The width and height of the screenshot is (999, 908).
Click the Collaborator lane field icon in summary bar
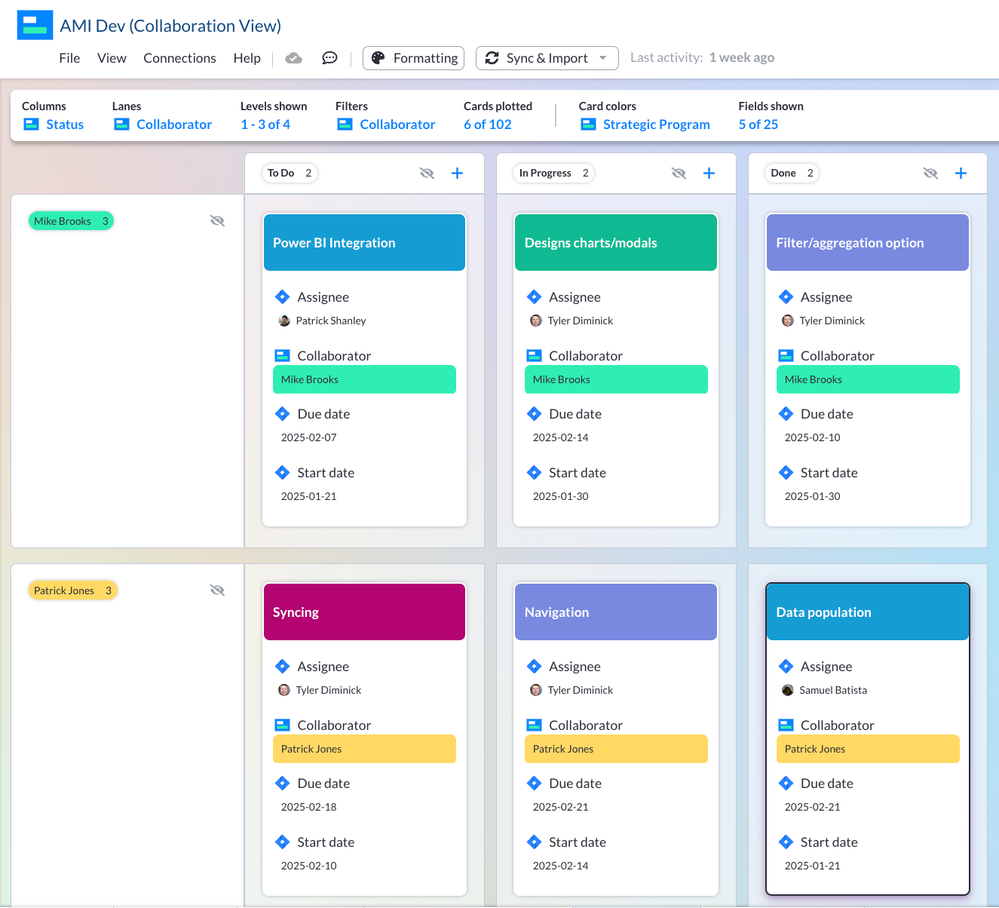tap(121, 124)
